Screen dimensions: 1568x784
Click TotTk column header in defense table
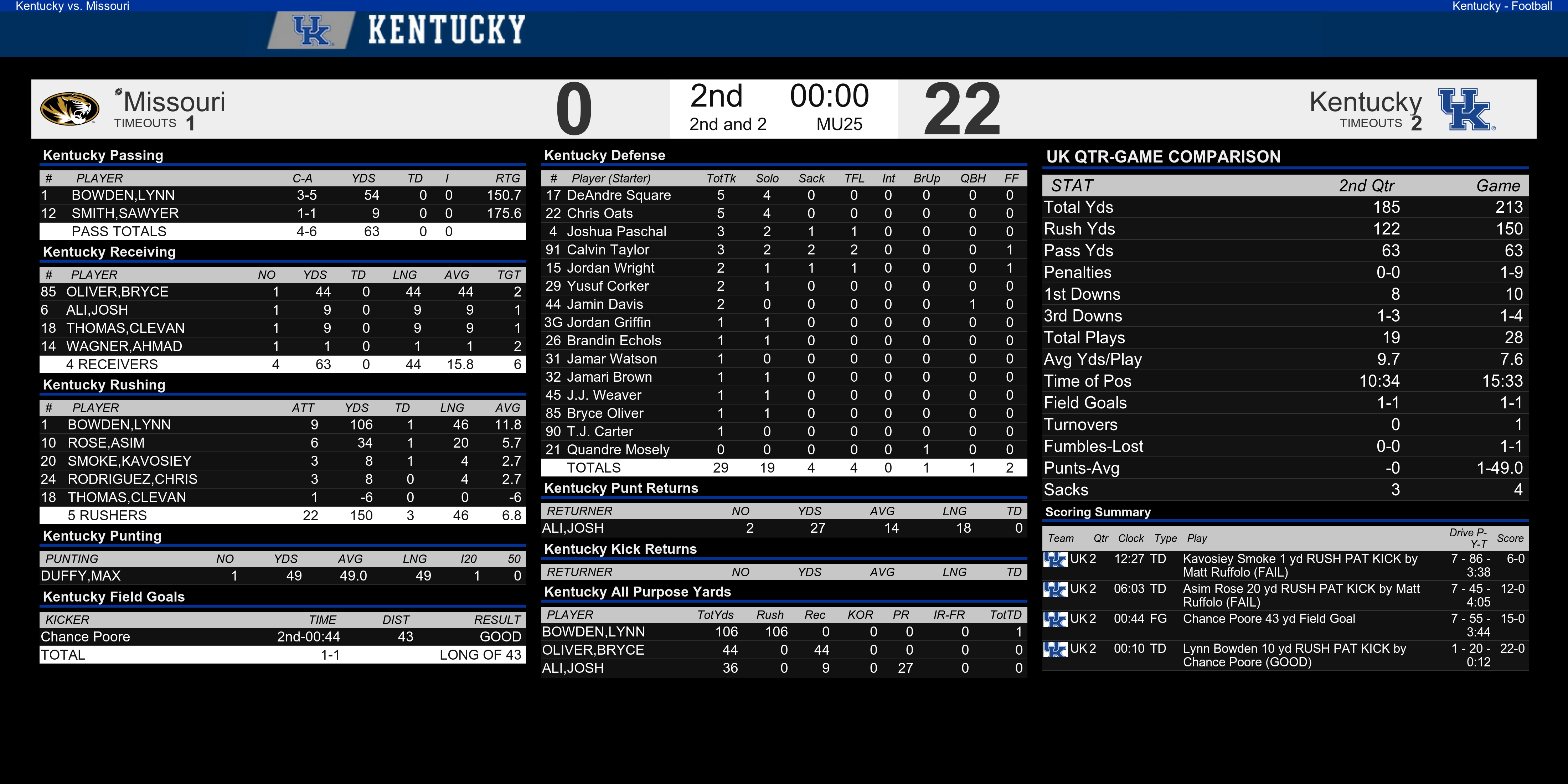[x=721, y=178]
